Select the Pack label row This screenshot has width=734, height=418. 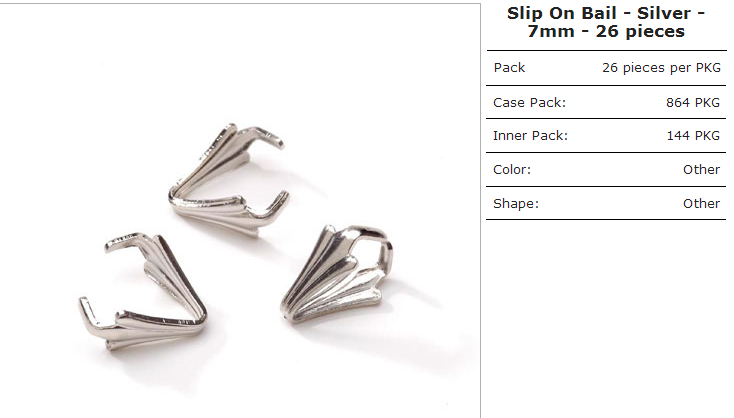[x=606, y=68]
